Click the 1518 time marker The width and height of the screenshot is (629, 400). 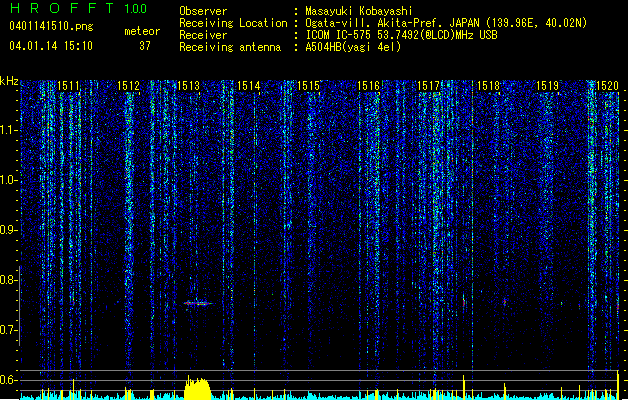pos(488,86)
